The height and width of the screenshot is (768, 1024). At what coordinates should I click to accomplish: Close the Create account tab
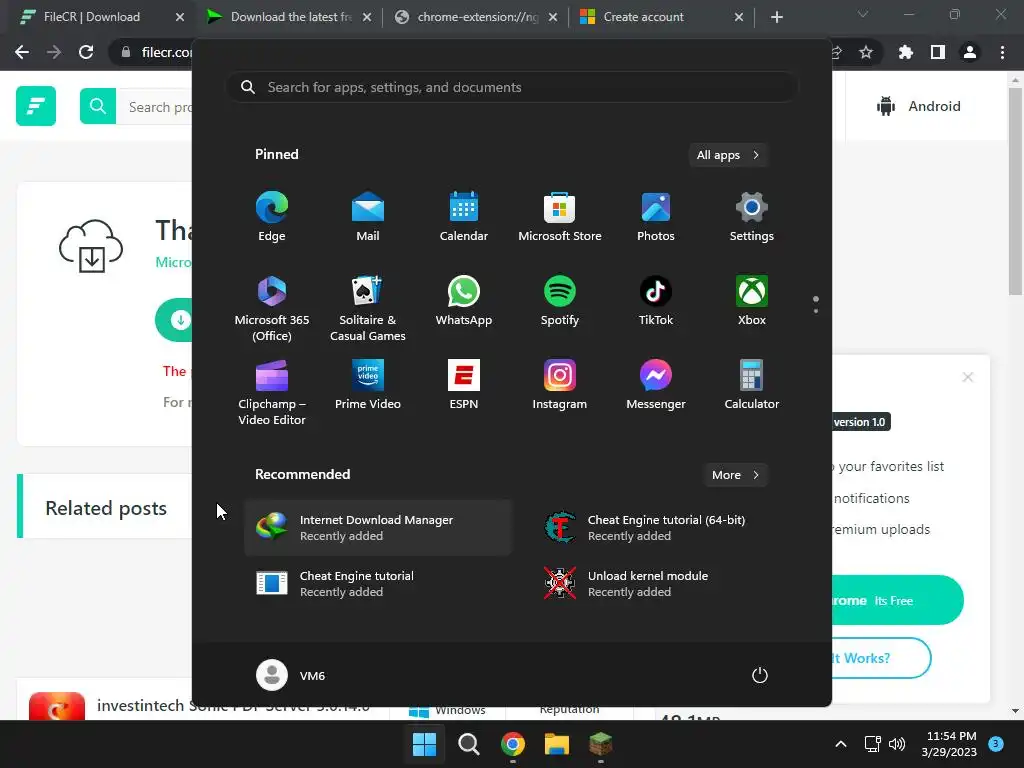pyautogui.click(x=739, y=17)
